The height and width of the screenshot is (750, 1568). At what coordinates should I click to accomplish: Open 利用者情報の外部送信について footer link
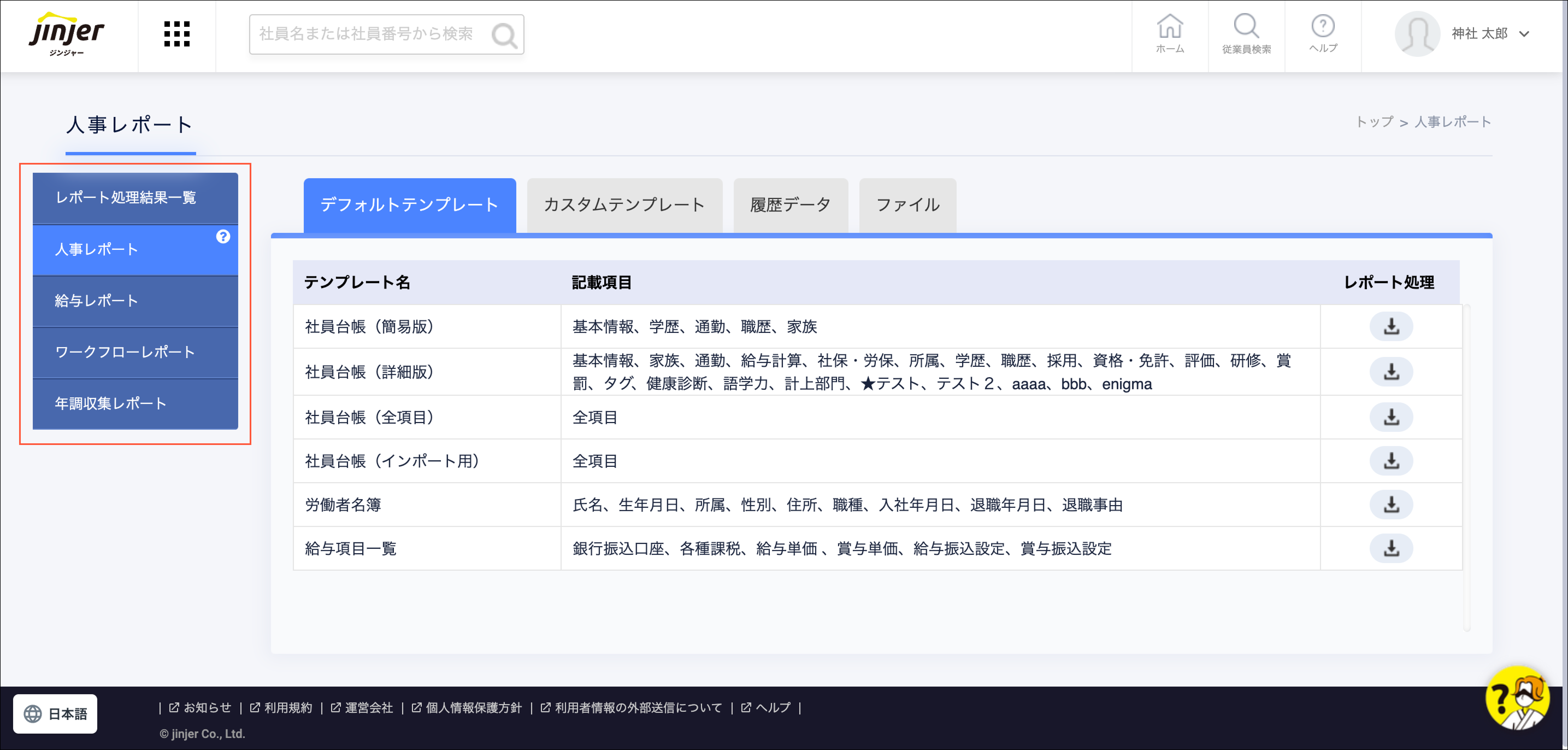(x=631, y=707)
